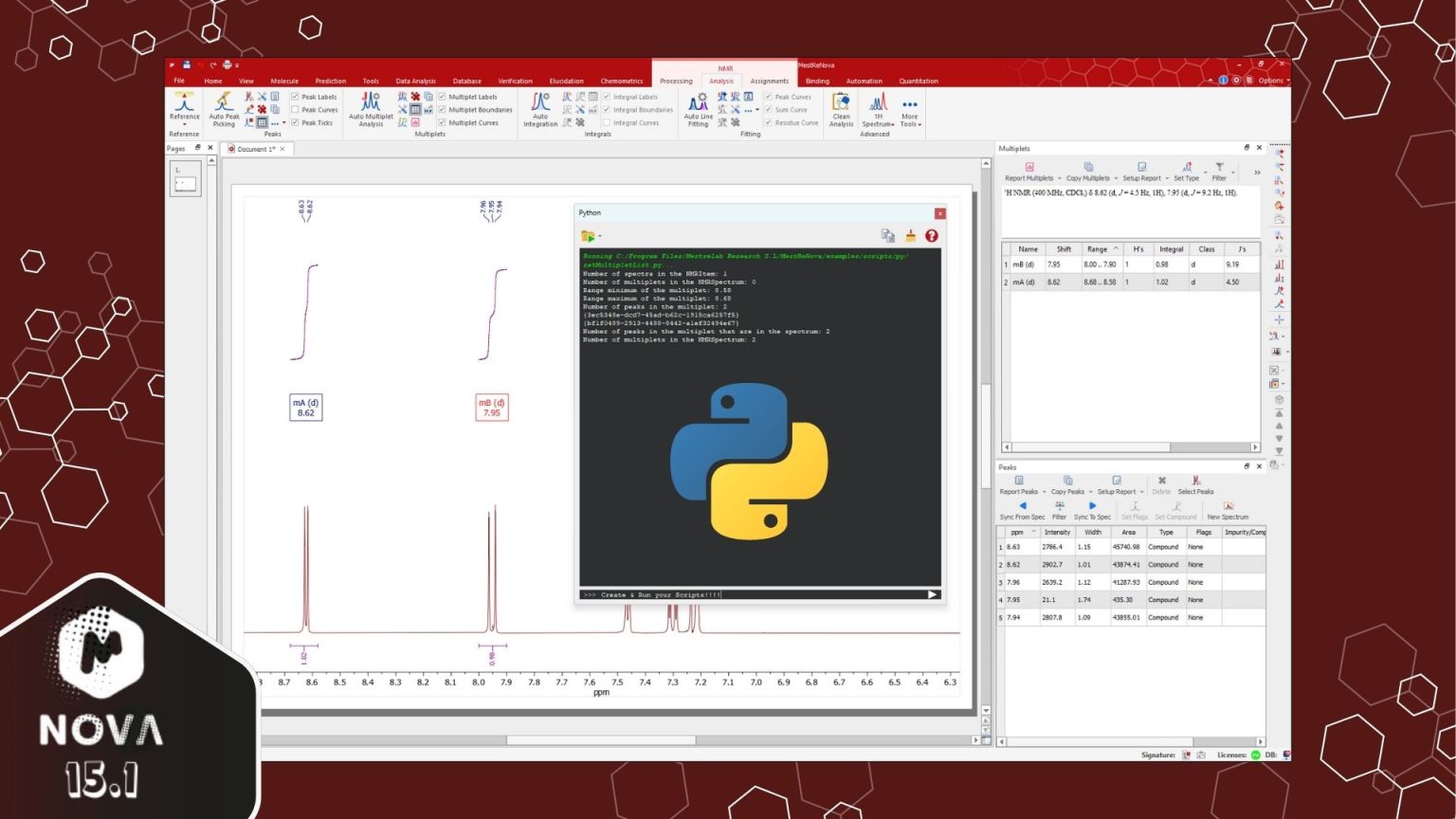The height and width of the screenshot is (819, 1456).
Task: Click the Report Multiplets icon
Action: pos(1028,167)
